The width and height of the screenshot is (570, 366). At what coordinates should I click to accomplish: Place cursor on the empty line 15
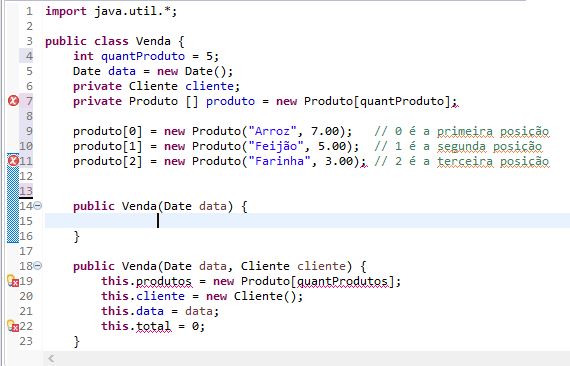[x=307, y=221]
